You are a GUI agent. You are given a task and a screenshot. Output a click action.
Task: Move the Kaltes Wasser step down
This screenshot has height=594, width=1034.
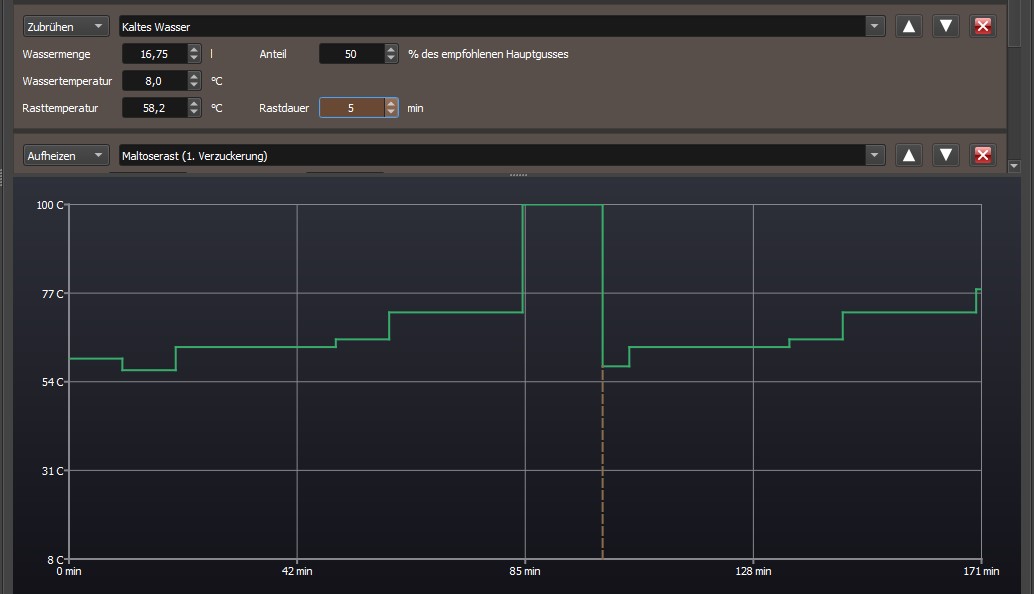(946, 27)
